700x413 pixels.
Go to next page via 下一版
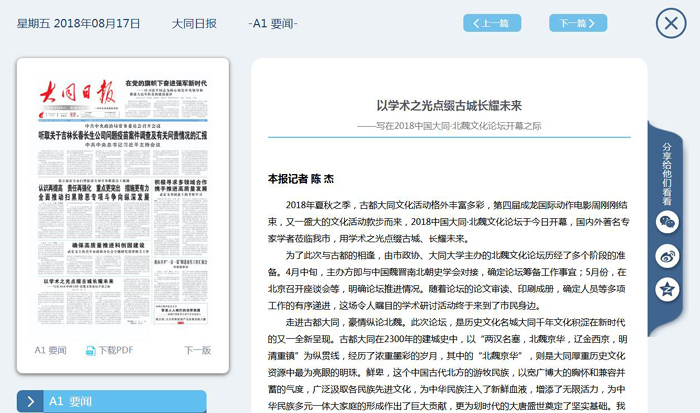click(x=198, y=350)
